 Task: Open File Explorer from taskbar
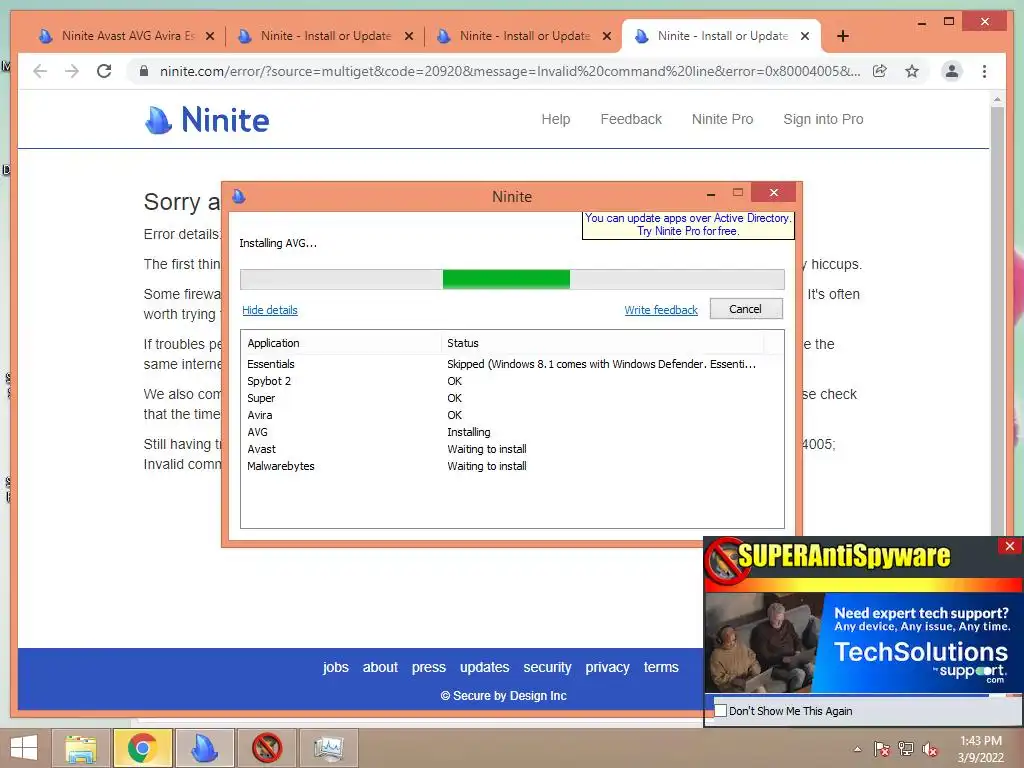coord(80,748)
